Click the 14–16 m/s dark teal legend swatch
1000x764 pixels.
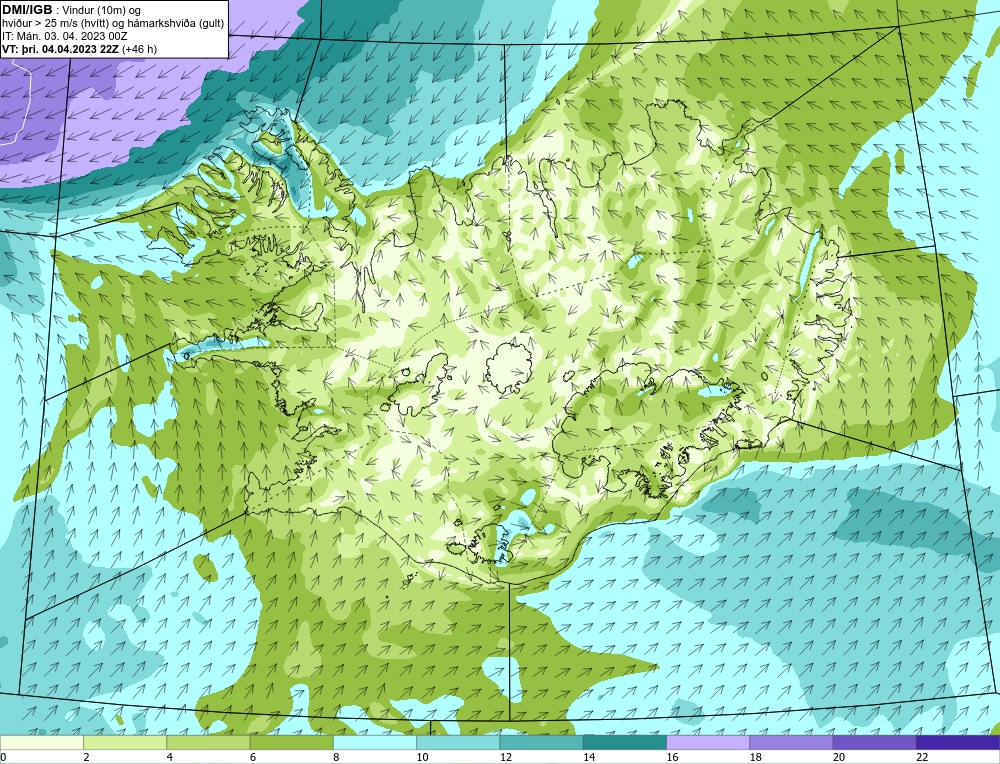[624, 743]
